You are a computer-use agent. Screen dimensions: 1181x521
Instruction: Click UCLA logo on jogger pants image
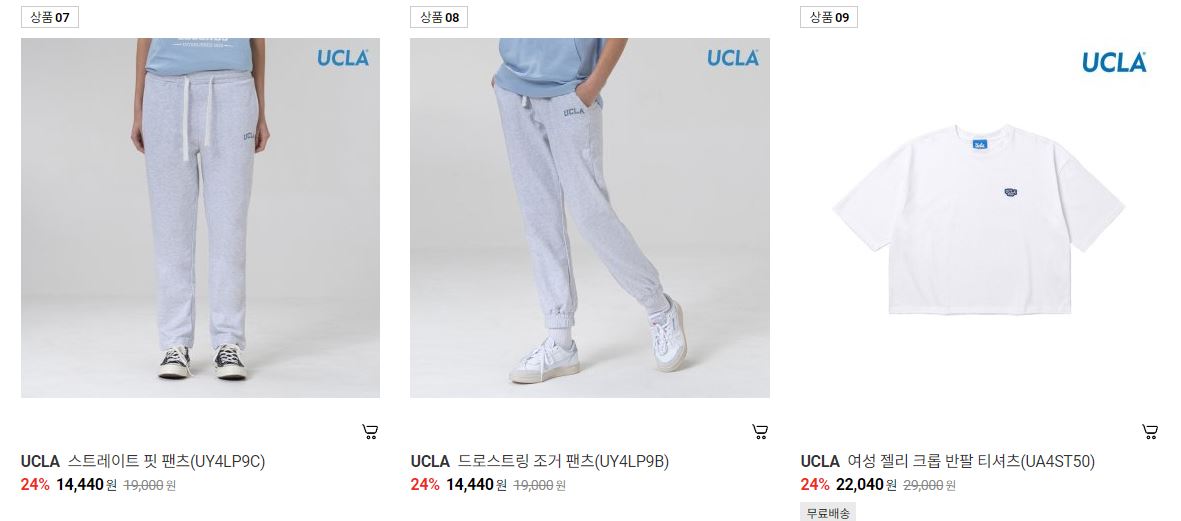point(733,58)
